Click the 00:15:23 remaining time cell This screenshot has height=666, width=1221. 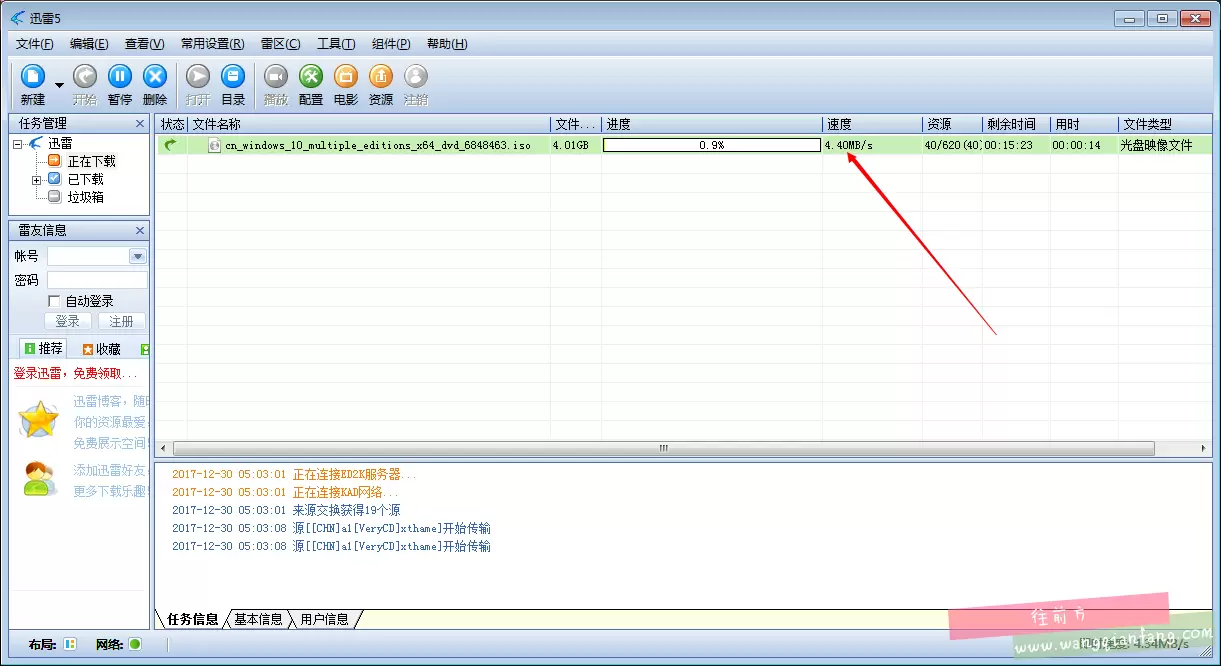click(1008, 145)
